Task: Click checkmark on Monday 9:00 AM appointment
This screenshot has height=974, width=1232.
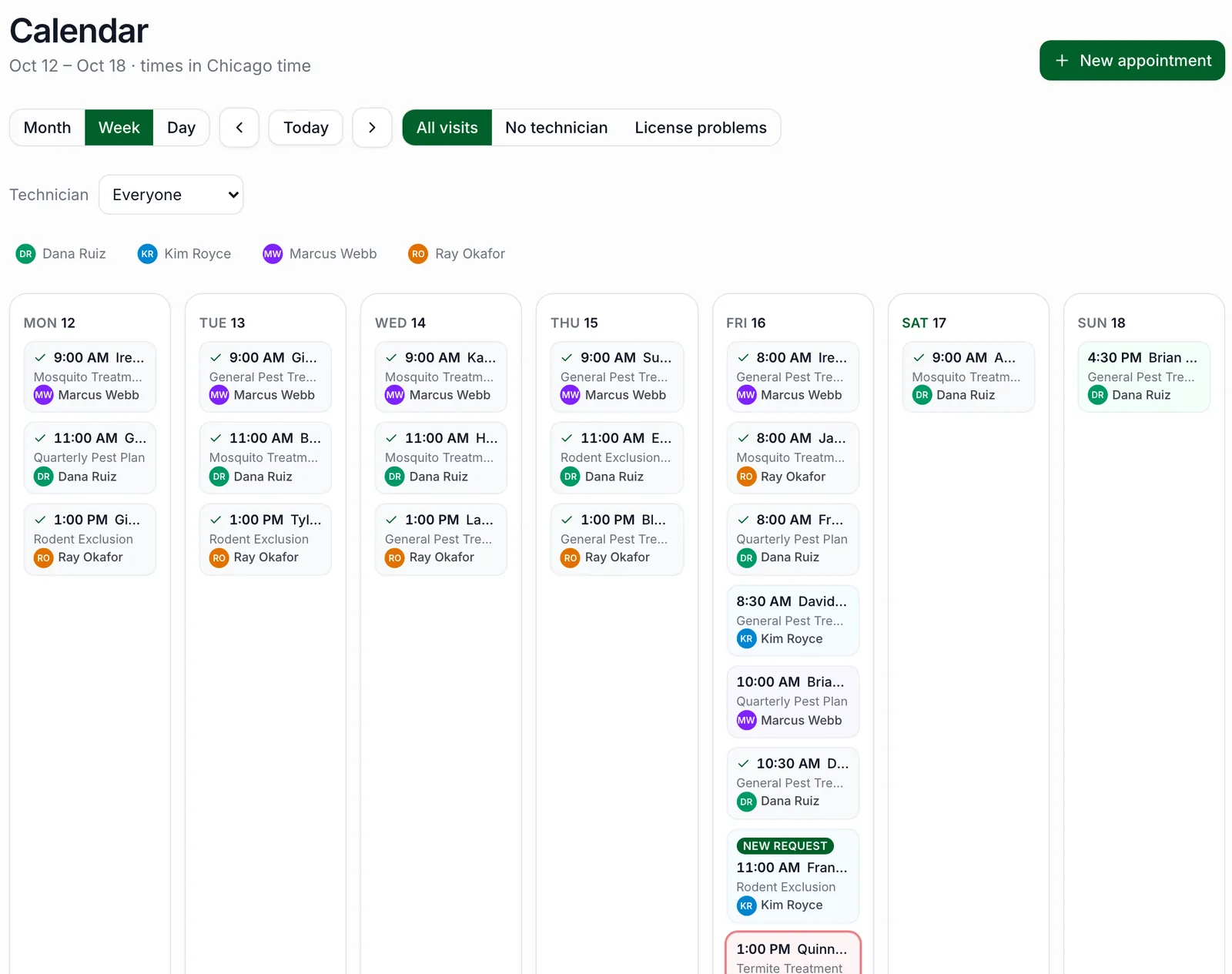Action: [40, 357]
